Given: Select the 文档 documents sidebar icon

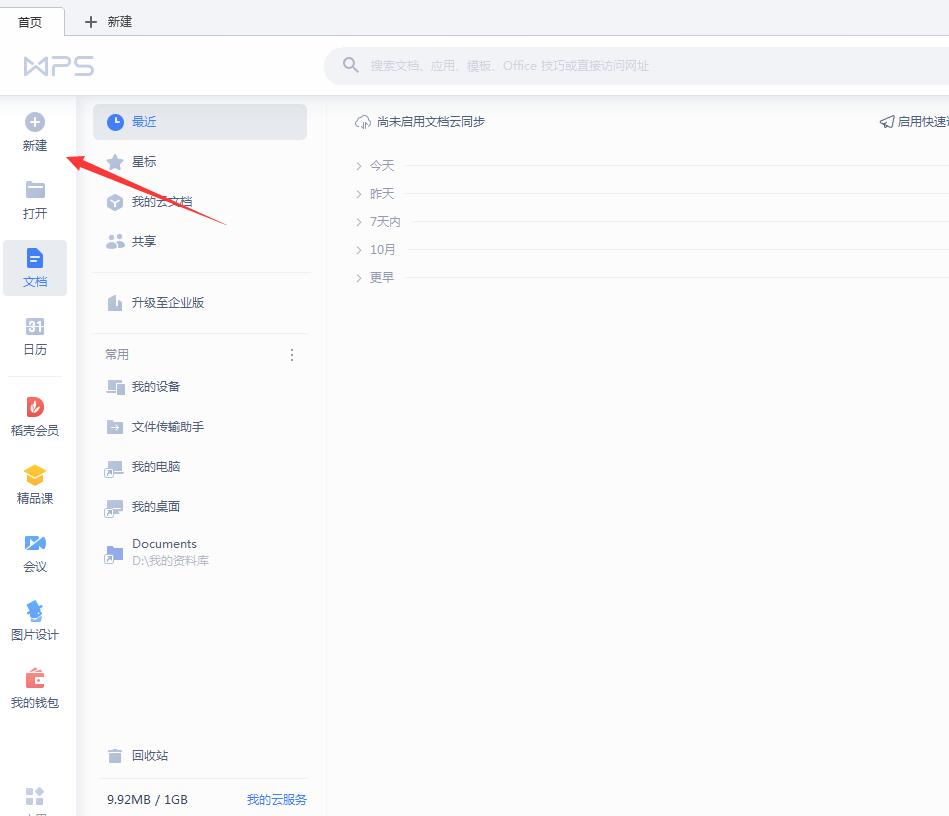Looking at the screenshot, I should (x=35, y=267).
